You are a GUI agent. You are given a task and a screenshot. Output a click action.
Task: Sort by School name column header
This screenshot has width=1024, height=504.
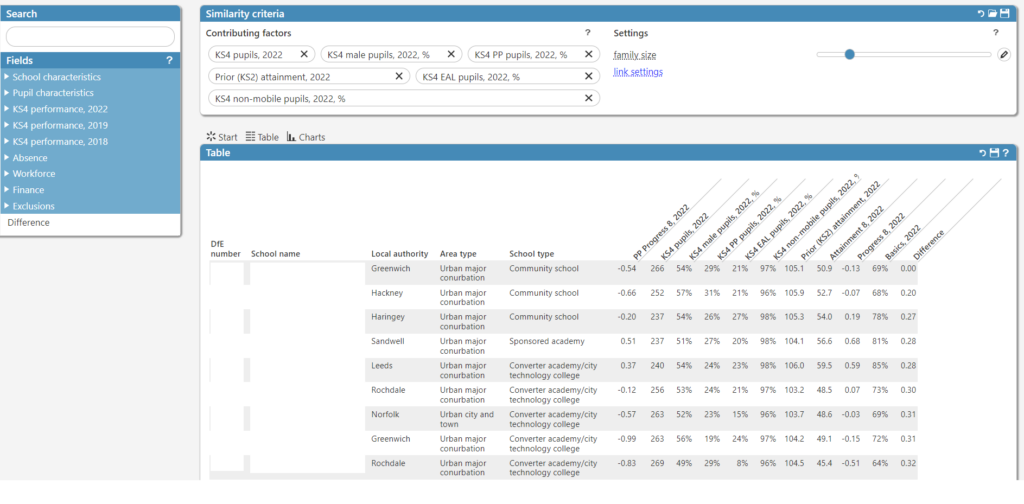(x=276, y=254)
